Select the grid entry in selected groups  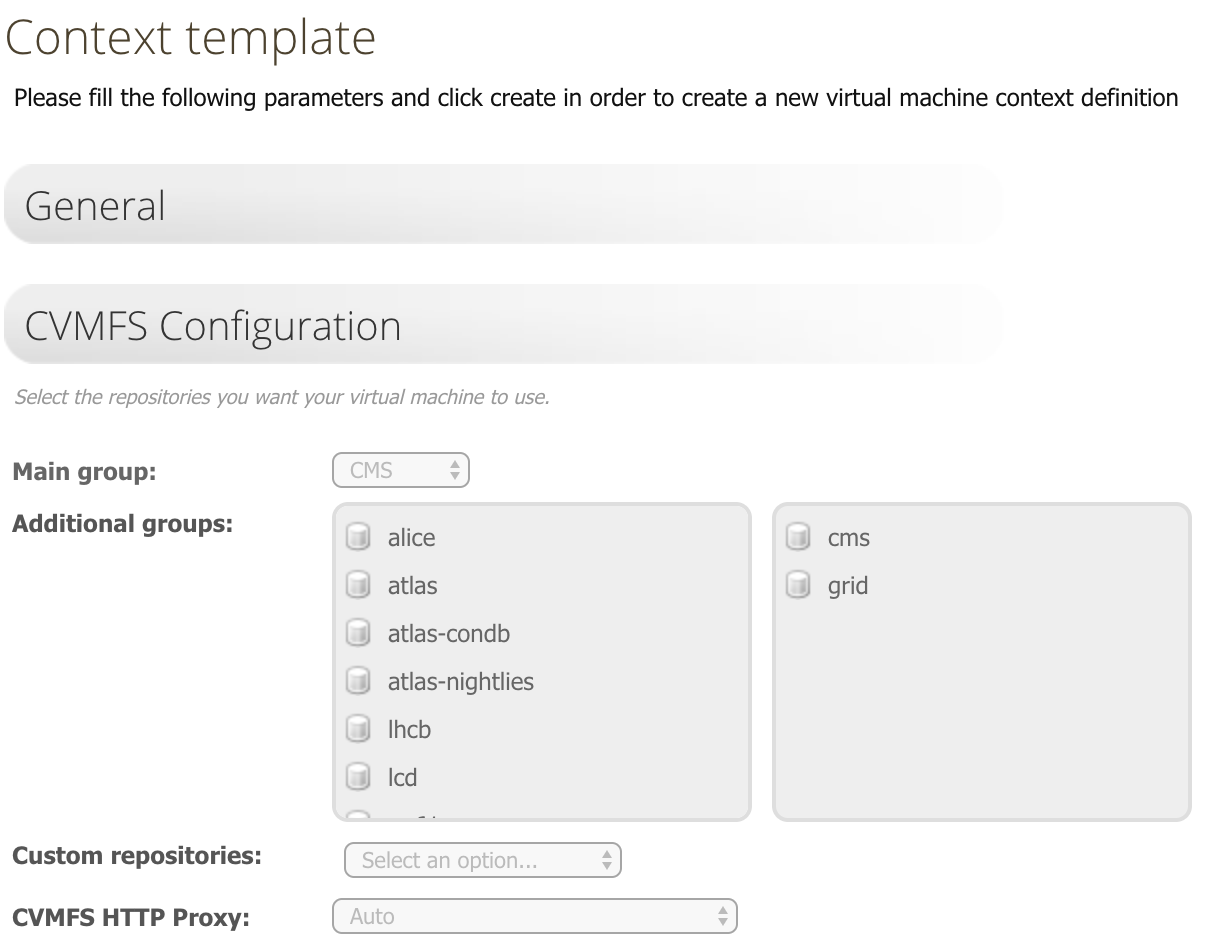[848, 586]
